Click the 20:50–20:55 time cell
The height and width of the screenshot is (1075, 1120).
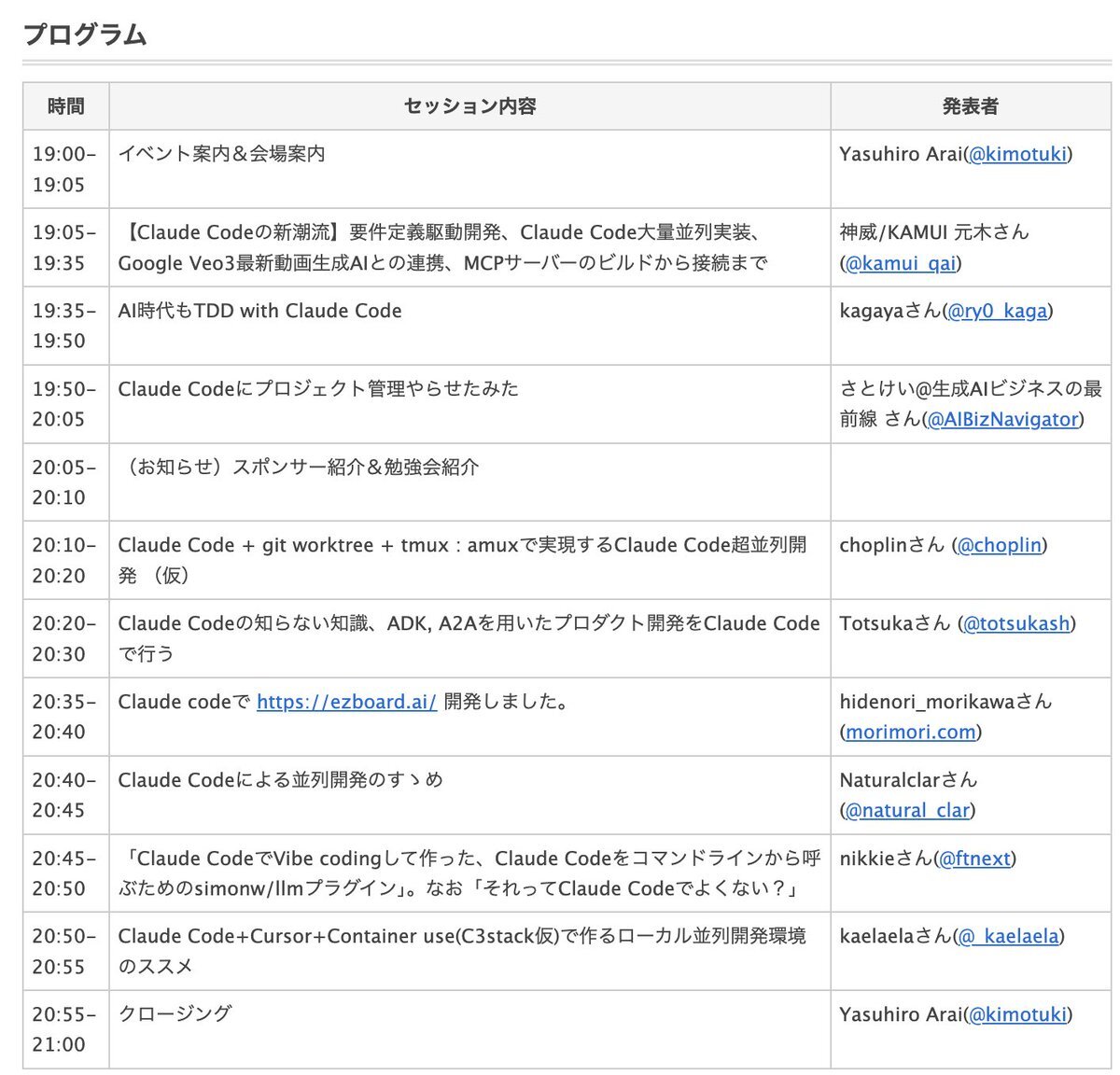click(66, 951)
